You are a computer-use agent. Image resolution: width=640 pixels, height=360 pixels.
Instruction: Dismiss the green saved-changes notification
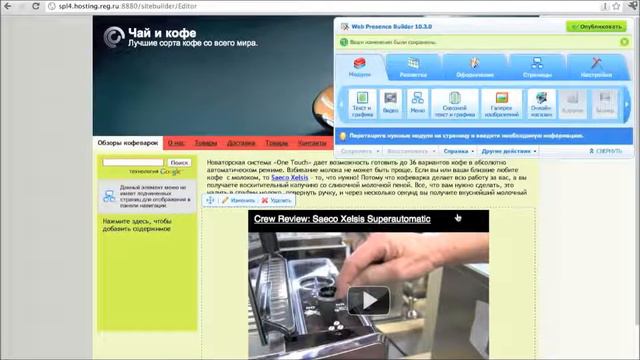coord(624,42)
